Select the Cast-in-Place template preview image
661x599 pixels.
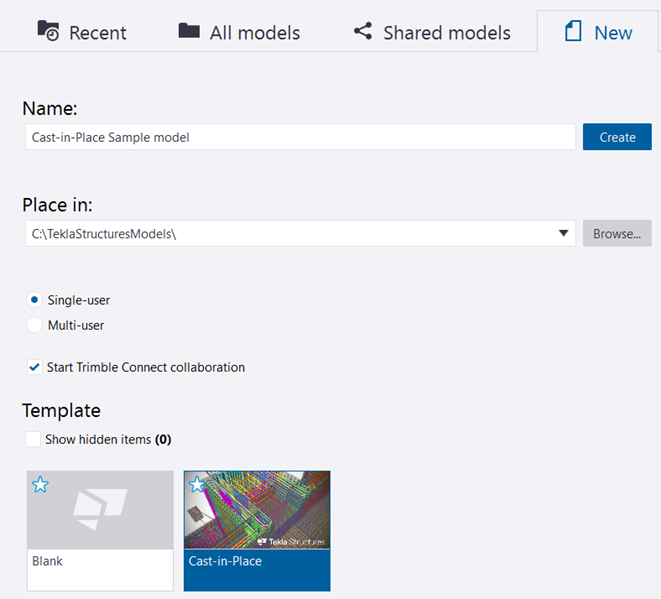pyautogui.click(x=257, y=510)
